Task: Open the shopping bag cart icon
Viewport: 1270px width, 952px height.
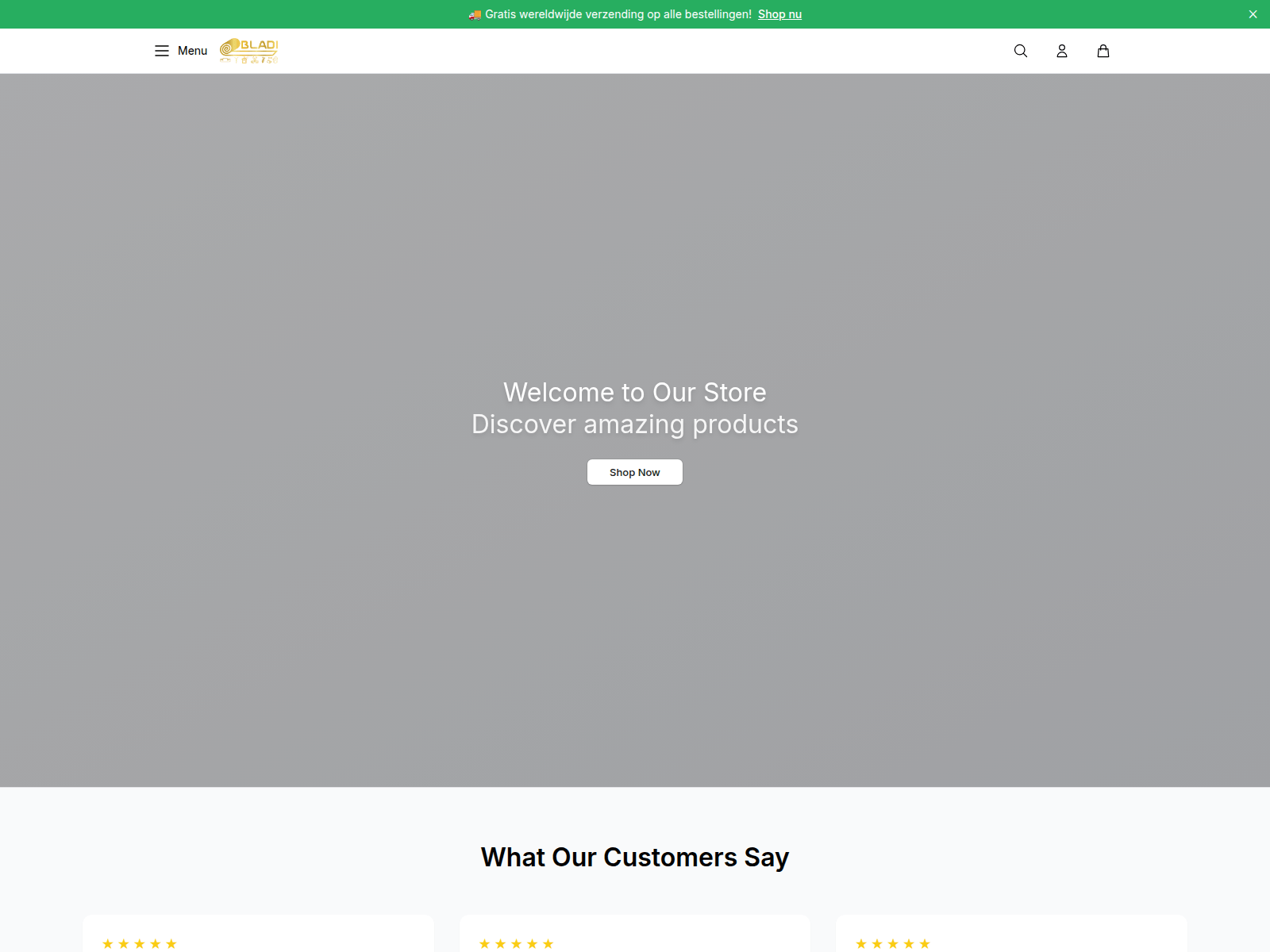Action: point(1103,51)
